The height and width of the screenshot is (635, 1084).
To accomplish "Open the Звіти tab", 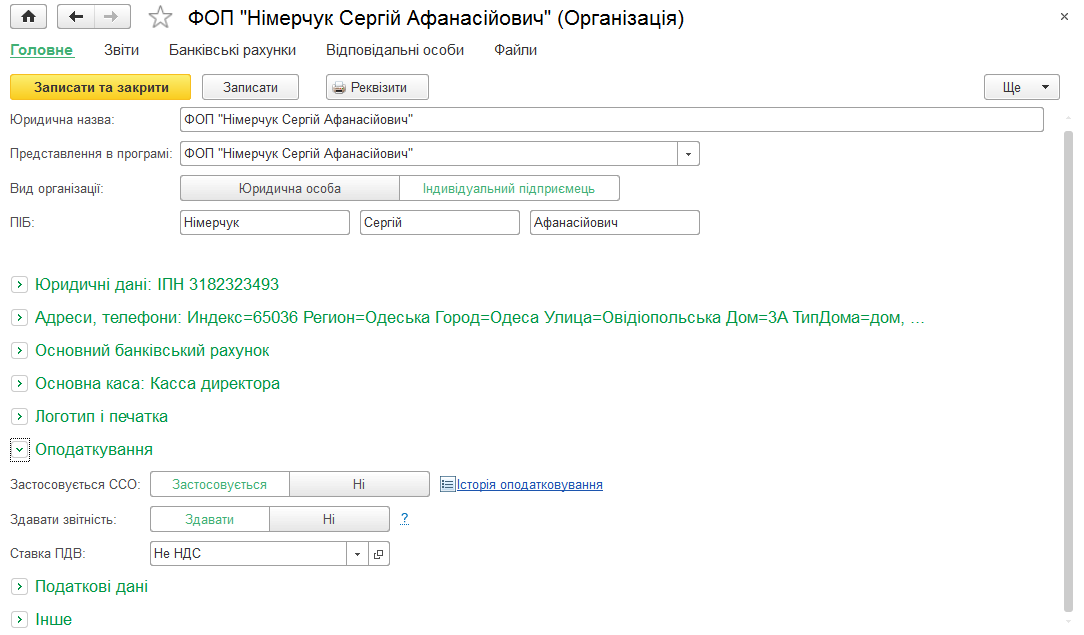I will point(122,50).
